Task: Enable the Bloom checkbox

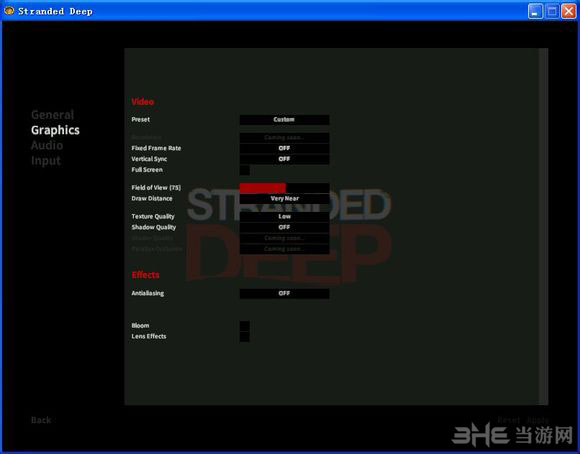Action: pos(245,326)
